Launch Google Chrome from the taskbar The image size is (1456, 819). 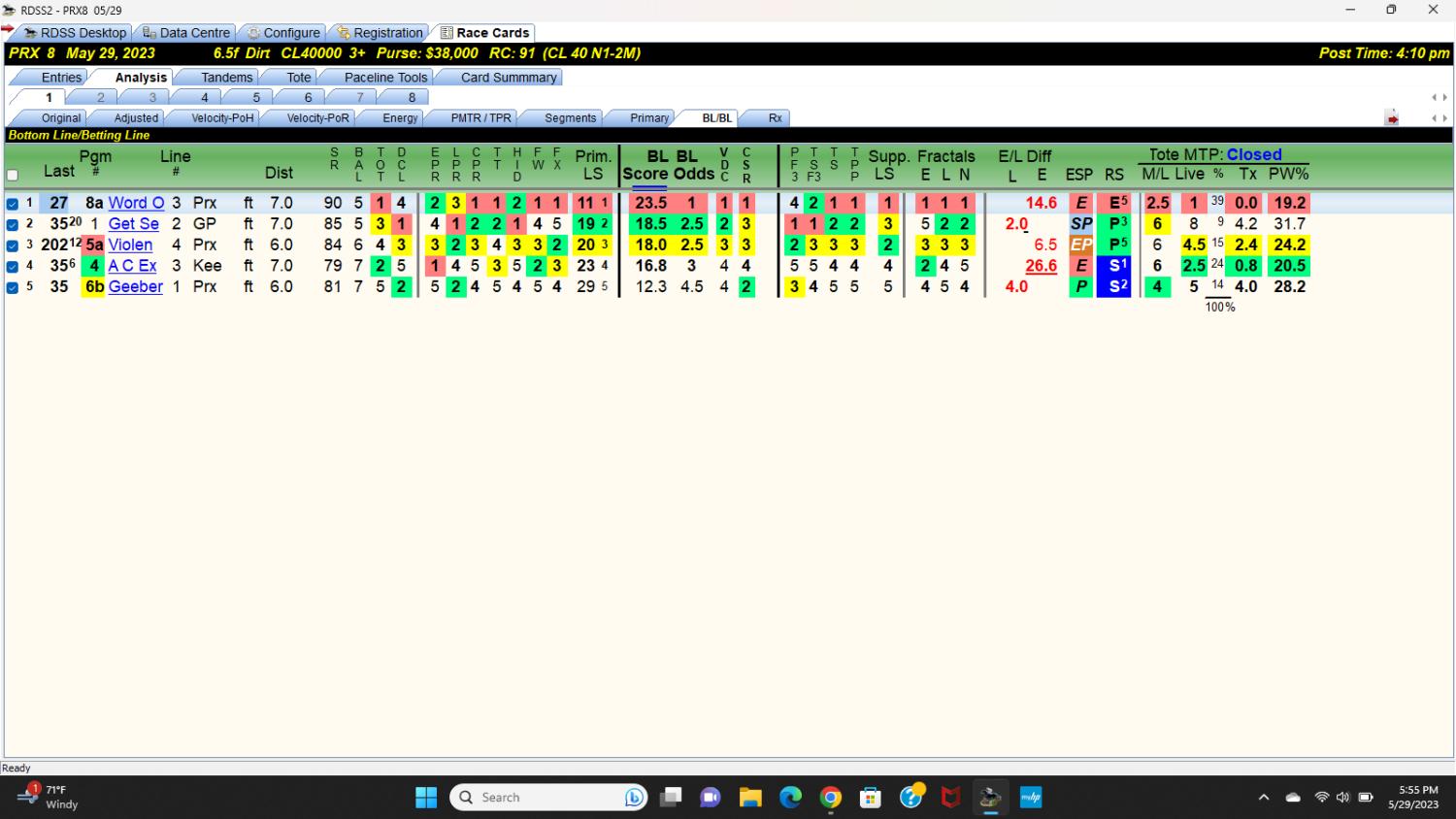(831, 798)
